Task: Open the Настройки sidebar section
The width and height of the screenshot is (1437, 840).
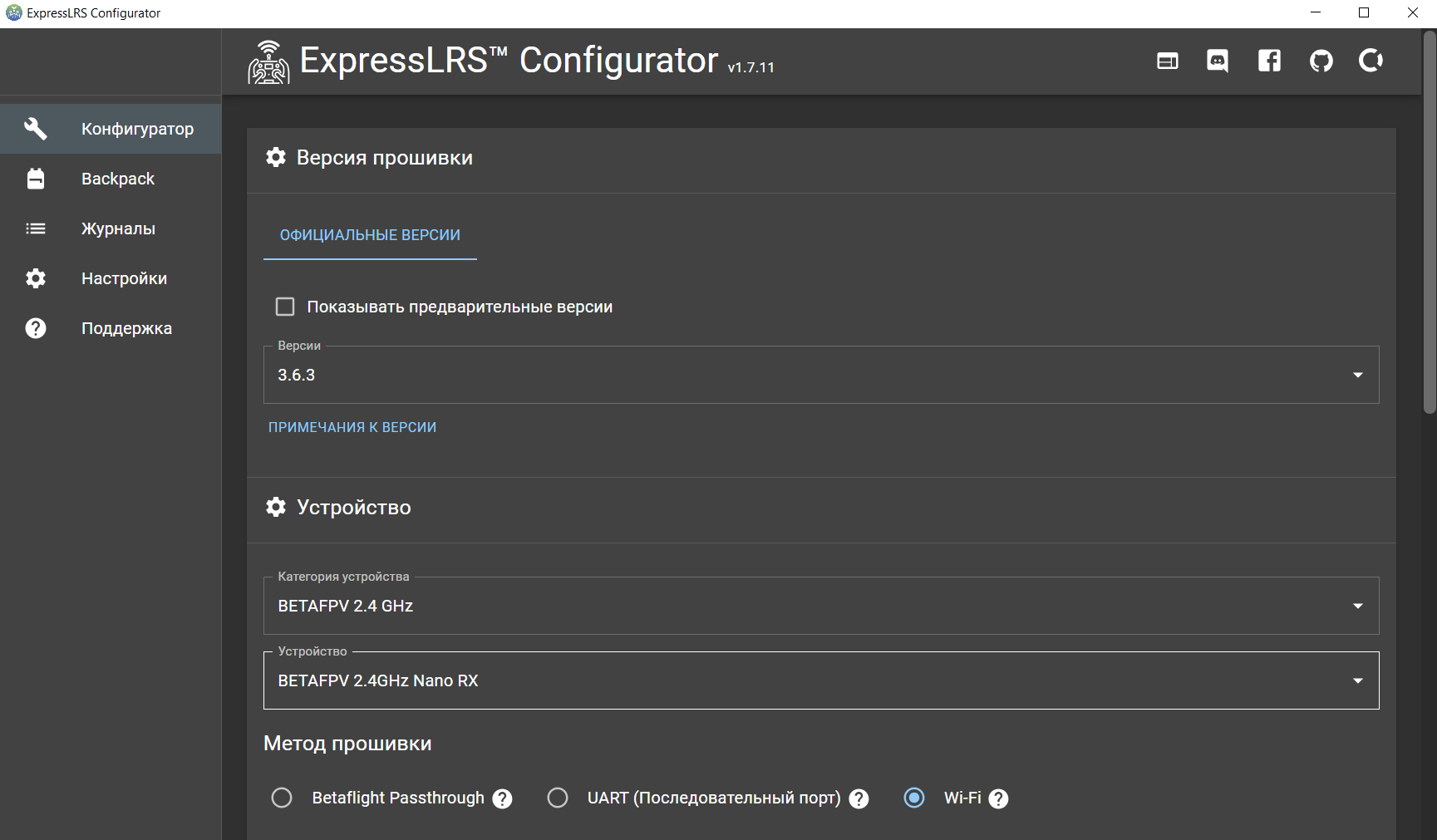Action: [x=111, y=278]
